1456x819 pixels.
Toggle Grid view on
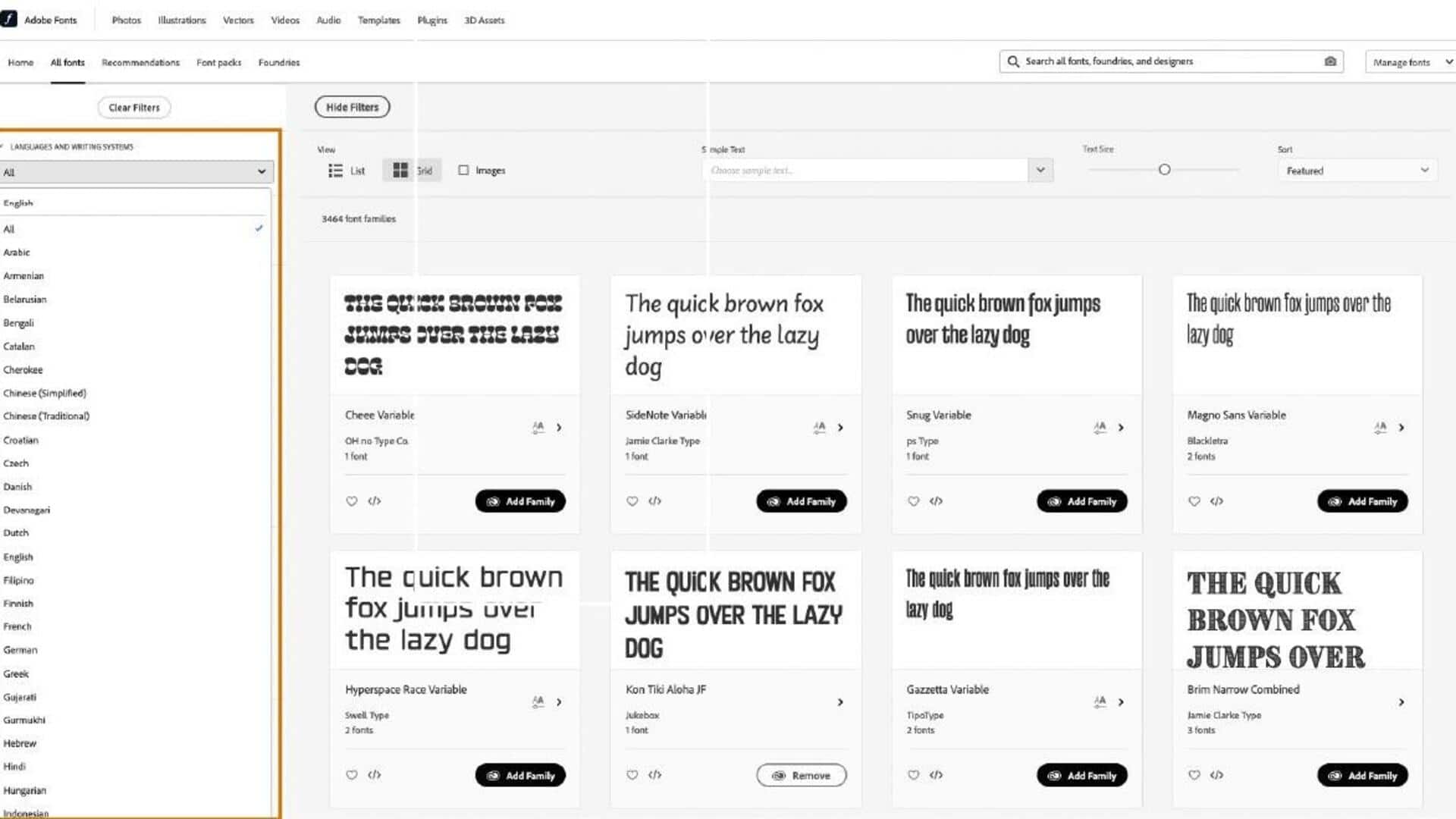click(400, 170)
